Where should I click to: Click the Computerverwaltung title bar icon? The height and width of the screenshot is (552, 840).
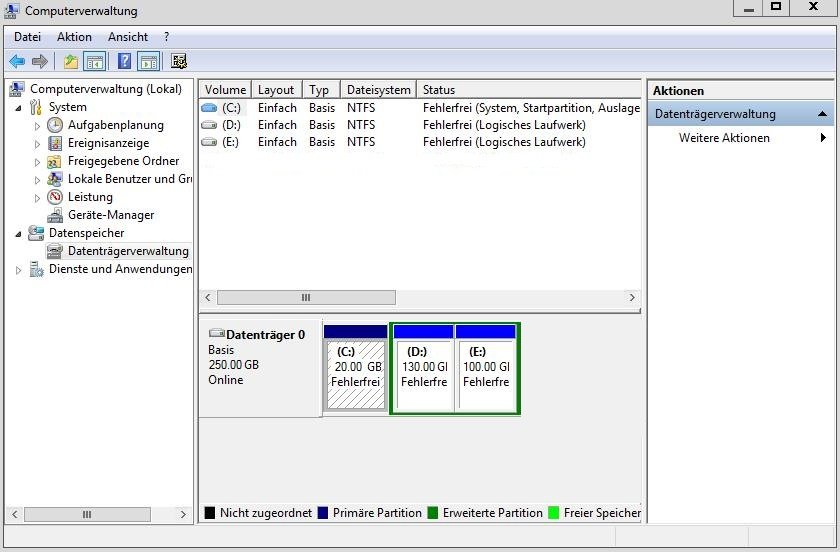tap(12, 11)
